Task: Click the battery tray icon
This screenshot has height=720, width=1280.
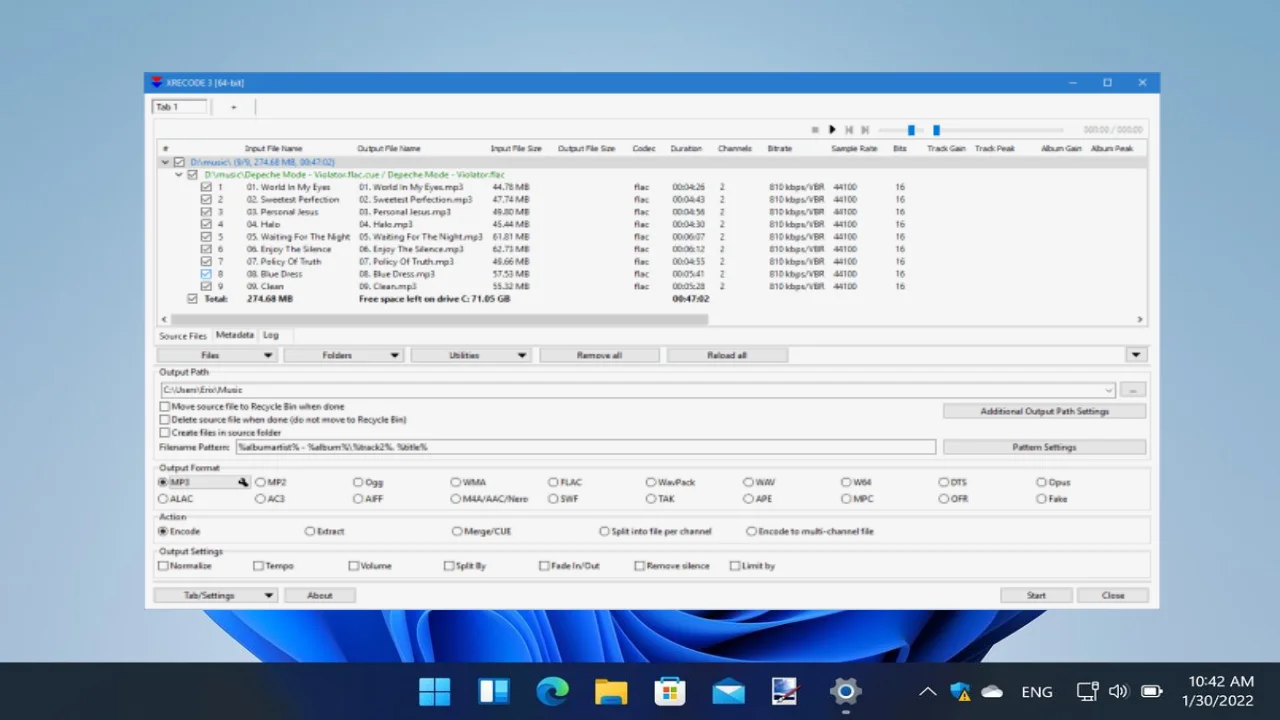Action: [1151, 691]
